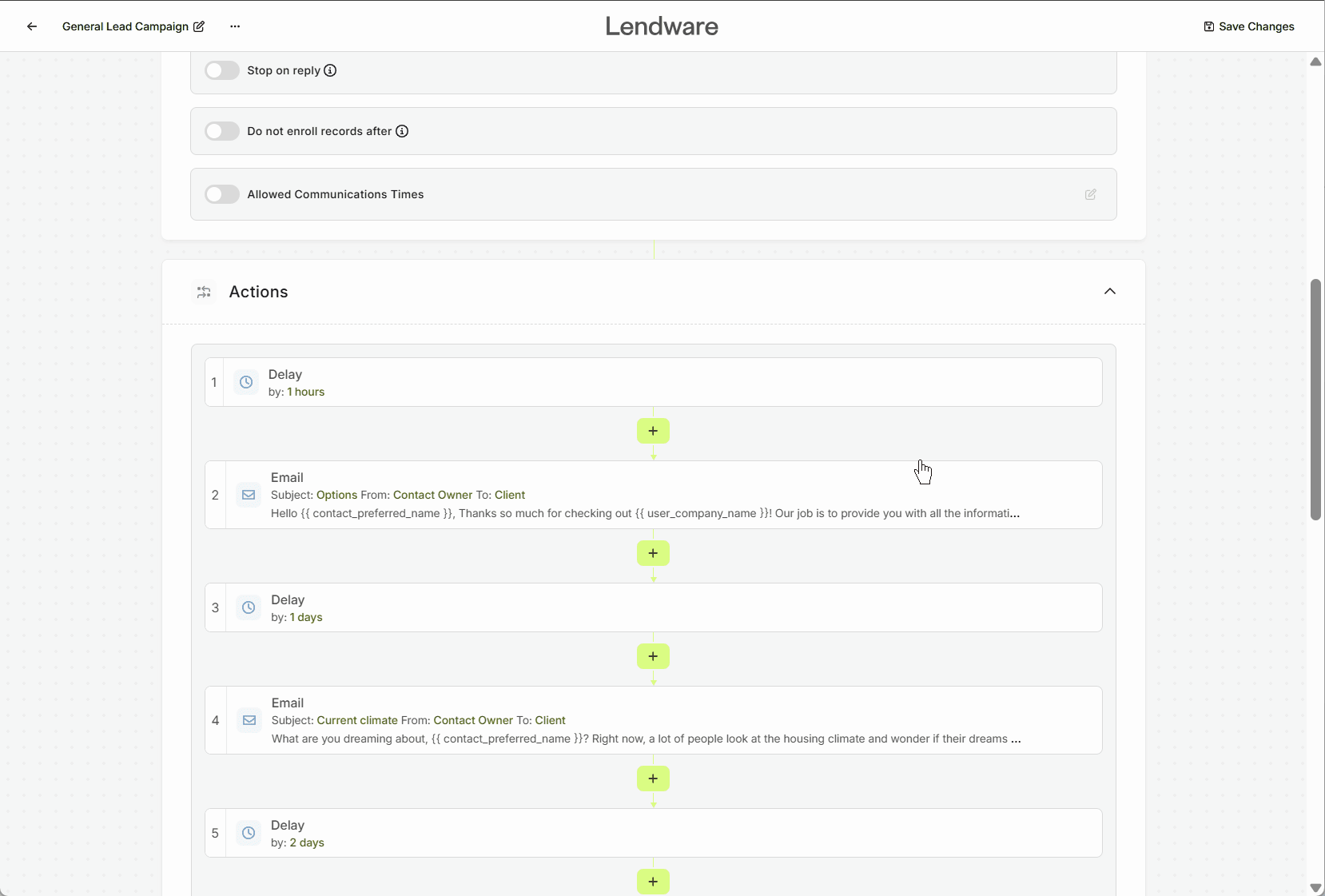Click Save Changes button
The height and width of the screenshot is (896, 1325).
tap(1249, 26)
